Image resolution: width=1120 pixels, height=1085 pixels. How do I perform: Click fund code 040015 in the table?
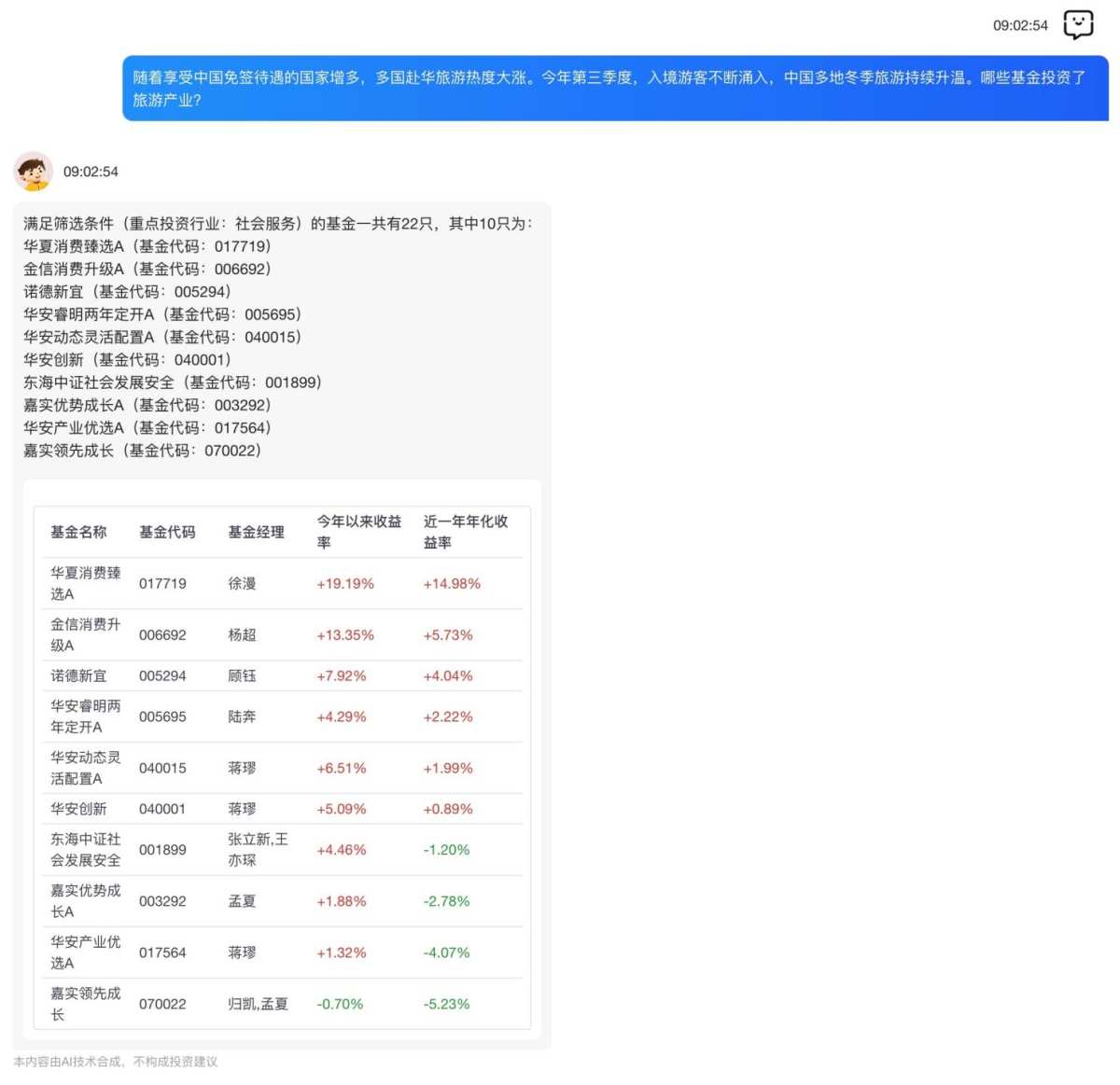coord(162,769)
